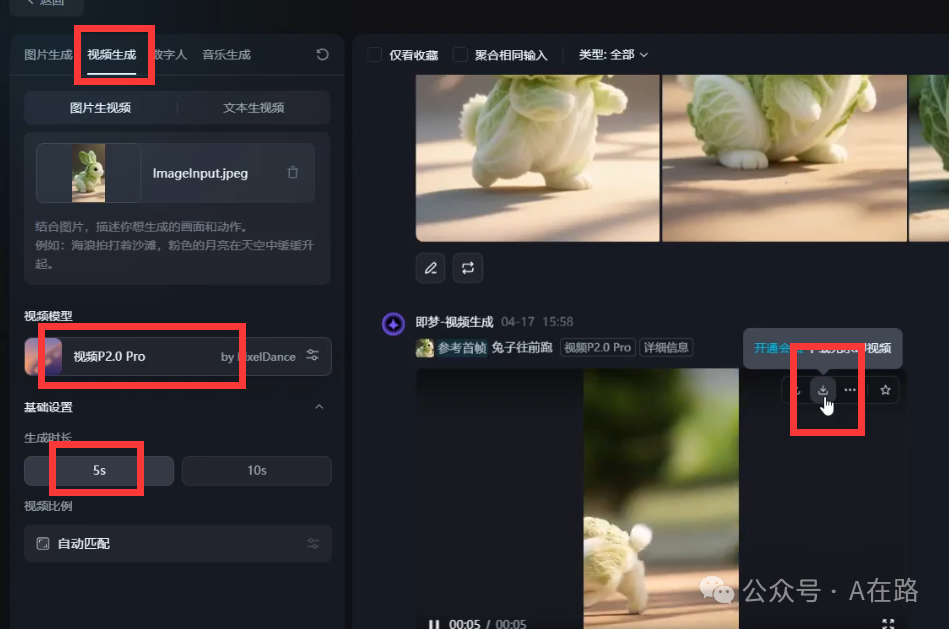Enter fullscreen on the video player
Image resolution: width=949 pixels, height=629 pixels.
pos(888,624)
